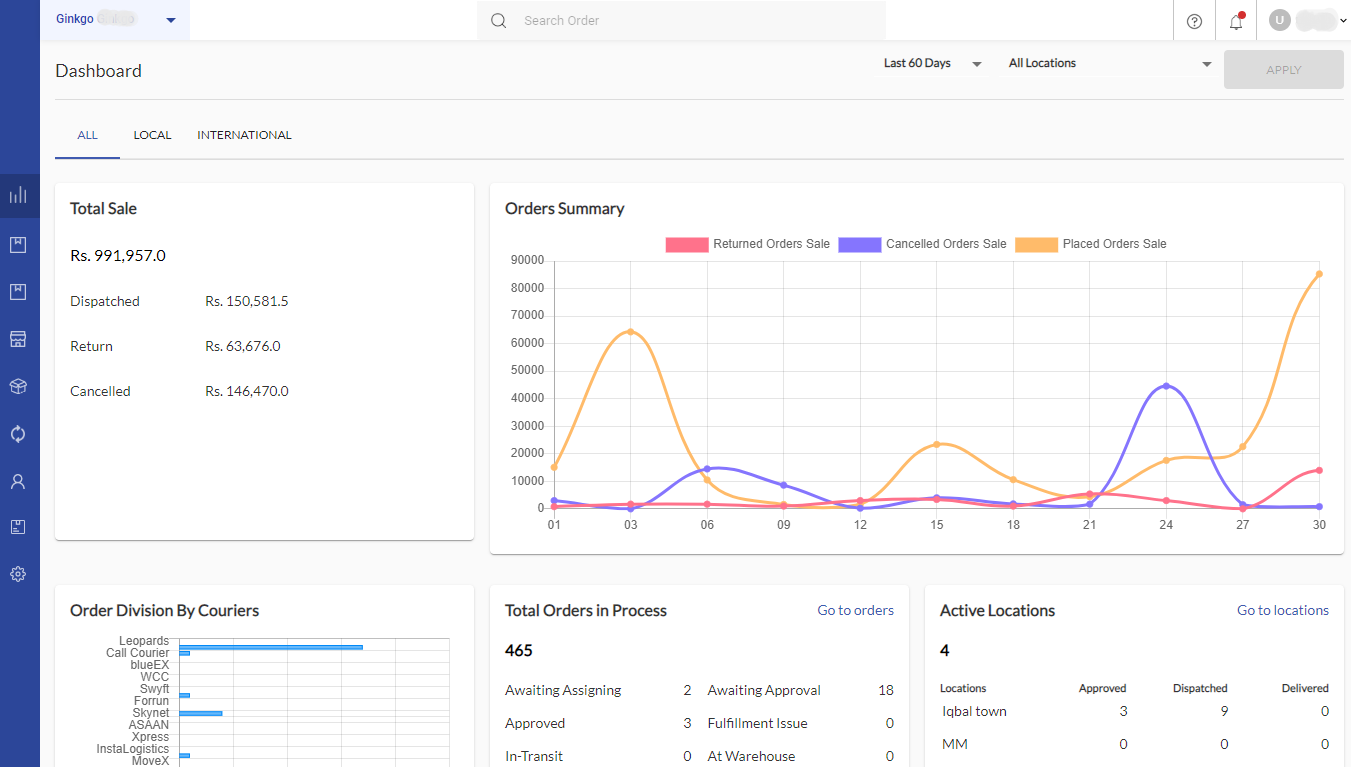Open the Dashboard bar chart icon in sidebar
Image resolution: width=1351 pixels, height=767 pixels.
coord(18,195)
